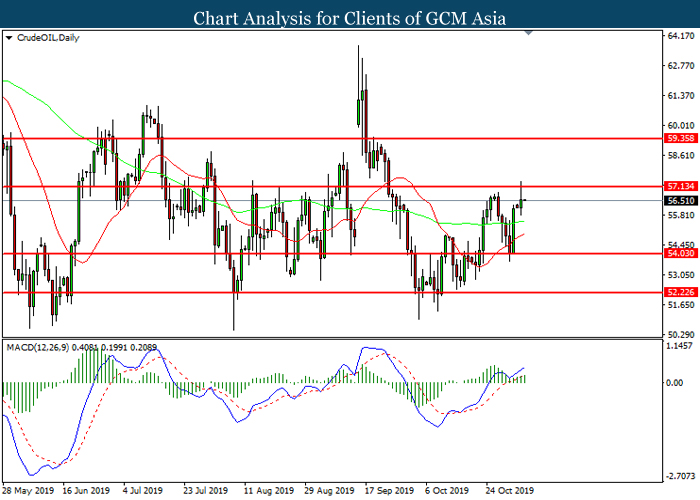Click the current price 56.510 label
The height and width of the screenshot is (500, 700).
(x=681, y=201)
